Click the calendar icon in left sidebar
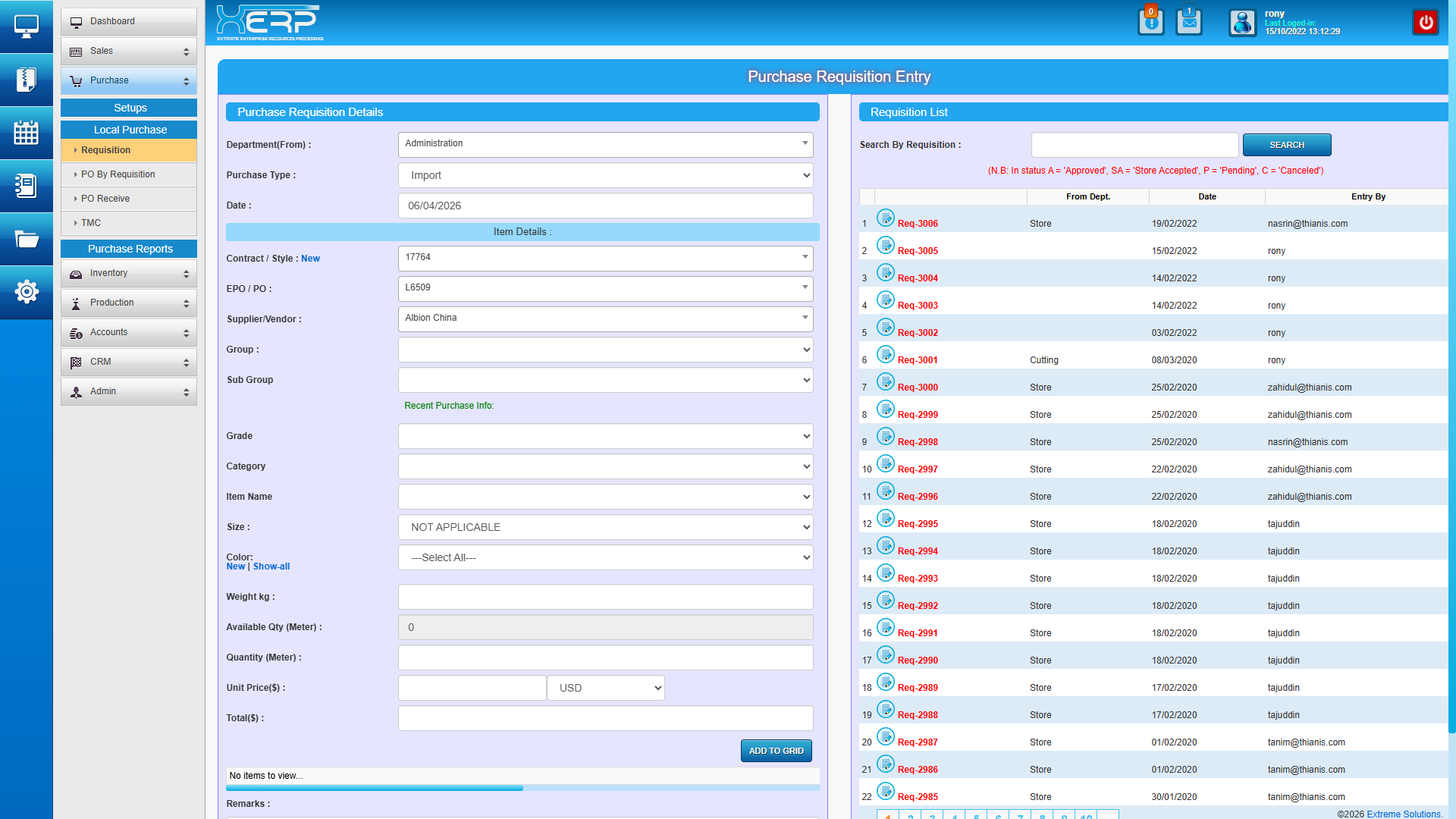 click(x=27, y=133)
